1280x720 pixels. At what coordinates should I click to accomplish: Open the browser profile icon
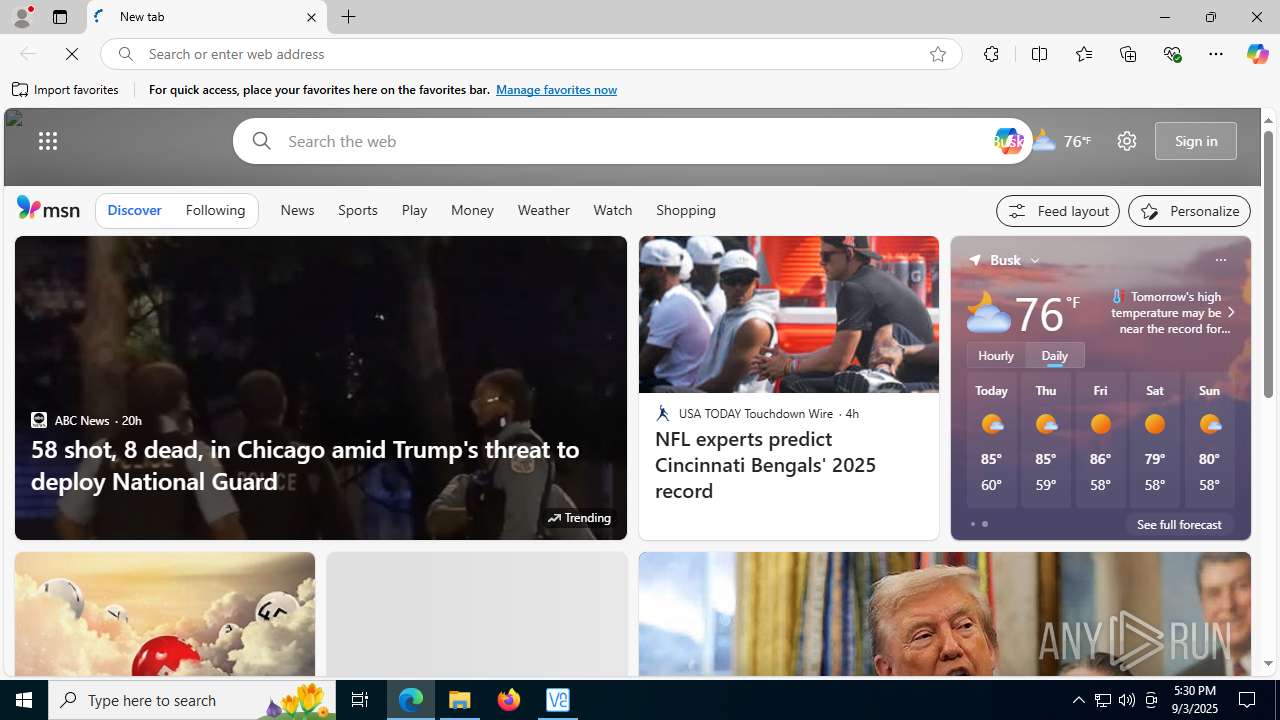[x=21, y=17]
